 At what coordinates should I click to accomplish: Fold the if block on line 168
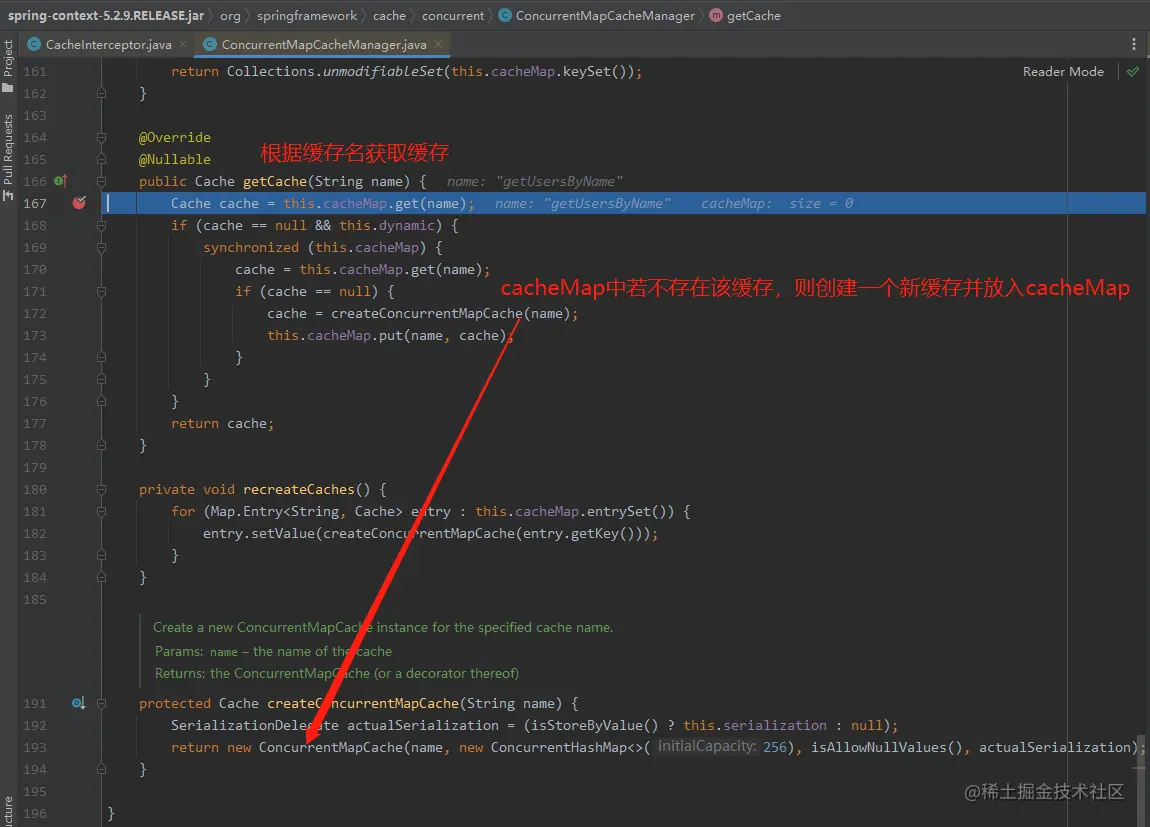click(x=101, y=225)
